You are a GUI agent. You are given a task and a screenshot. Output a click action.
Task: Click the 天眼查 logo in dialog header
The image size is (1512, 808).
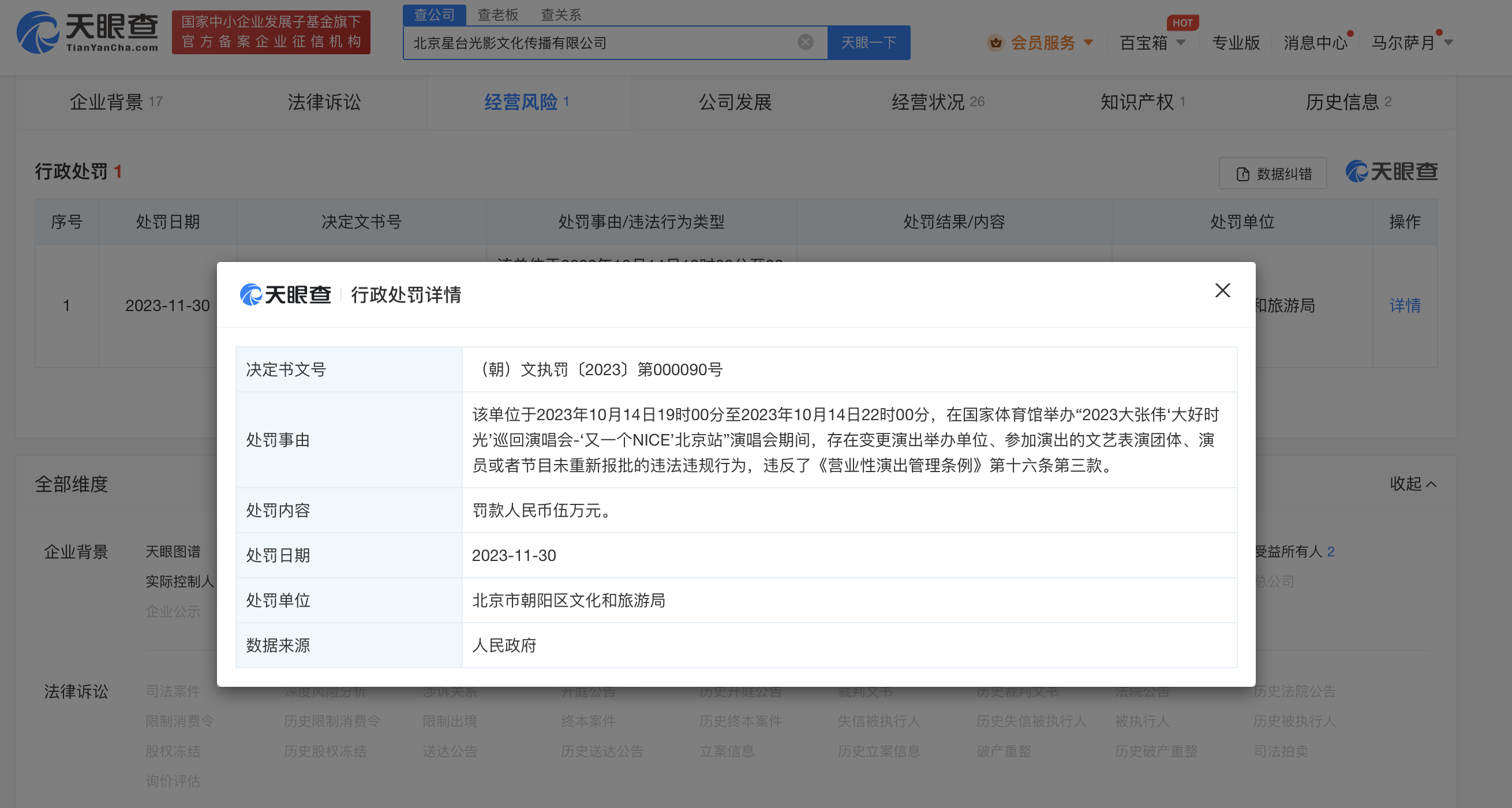click(286, 294)
